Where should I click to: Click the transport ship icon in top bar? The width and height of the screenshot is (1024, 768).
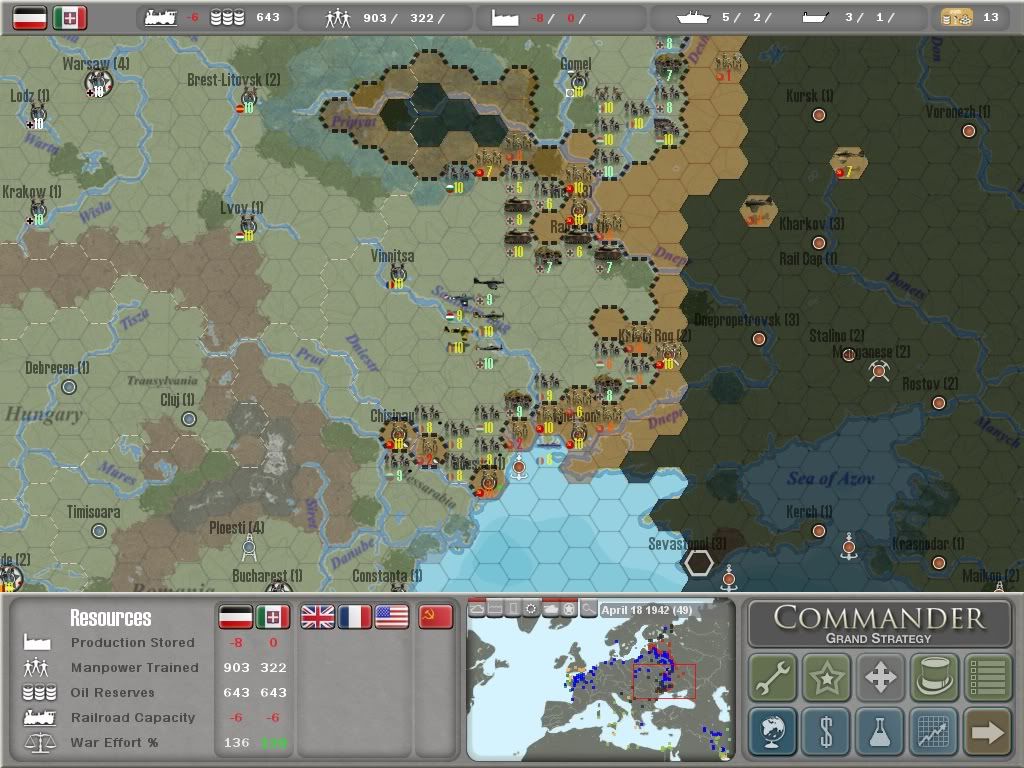[x=816, y=18]
